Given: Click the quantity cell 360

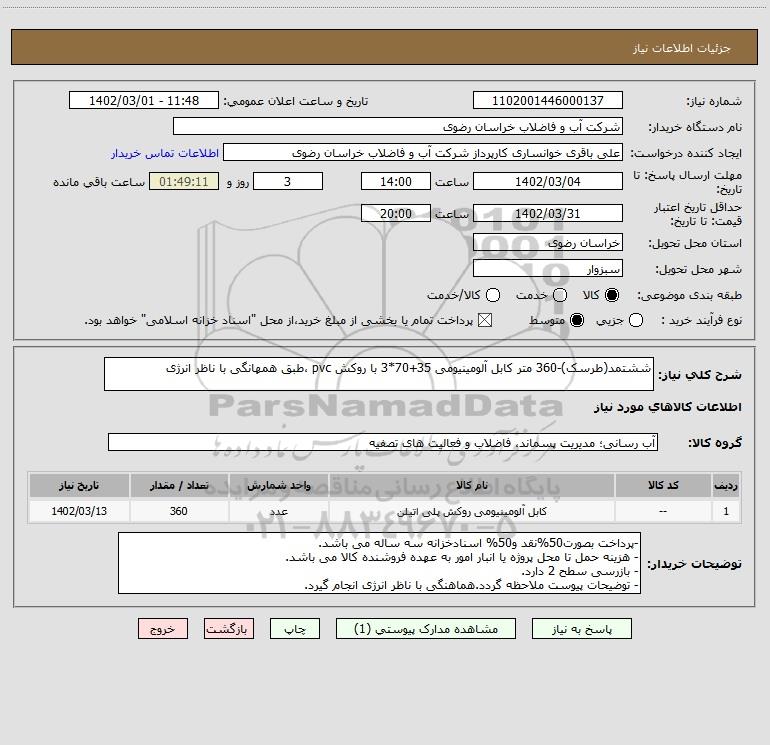Looking at the screenshot, I should pyautogui.click(x=179, y=511).
